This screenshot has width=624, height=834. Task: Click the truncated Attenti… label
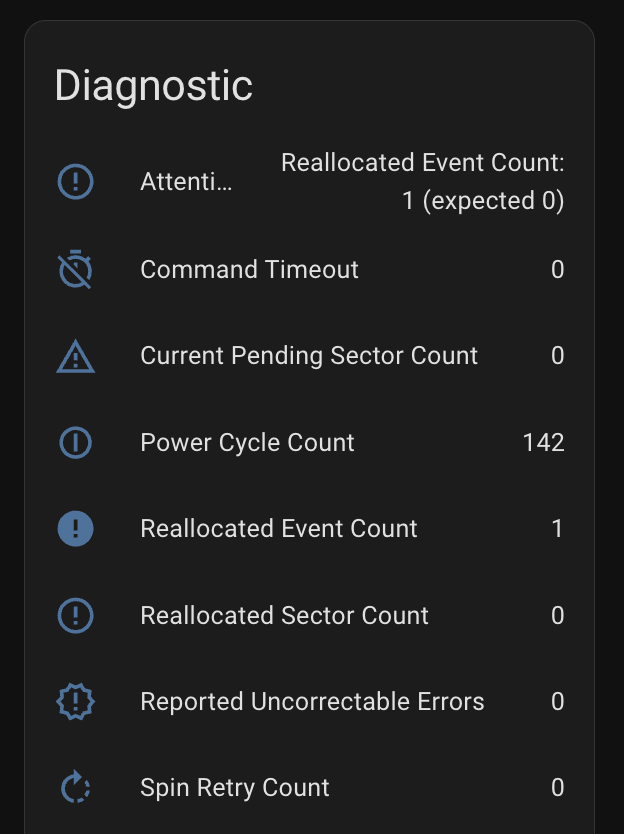[x=186, y=182]
